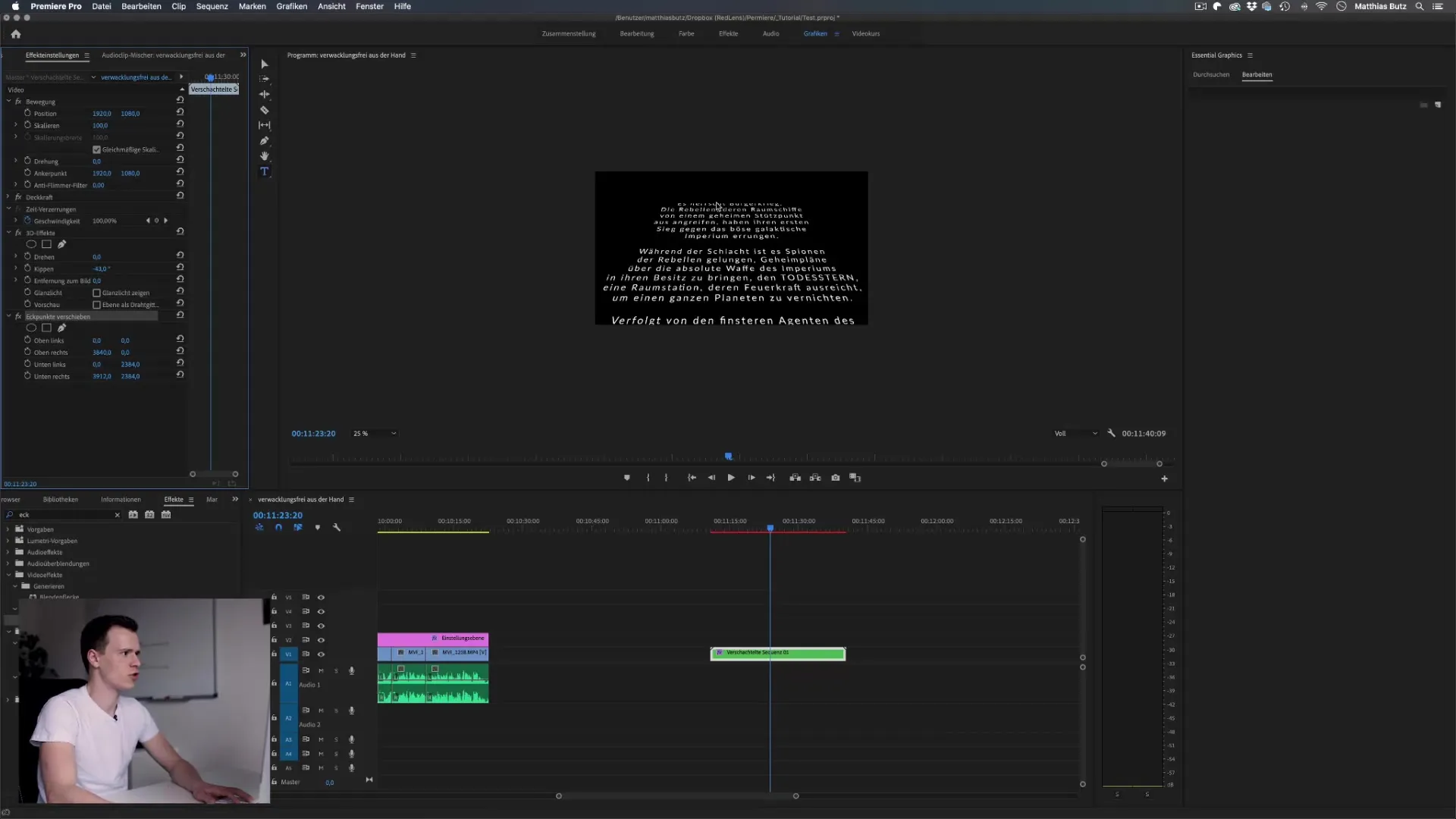Open zoom level 25 % dropdown
The height and width of the screenshot is (819, 1456).
point(375,433)
